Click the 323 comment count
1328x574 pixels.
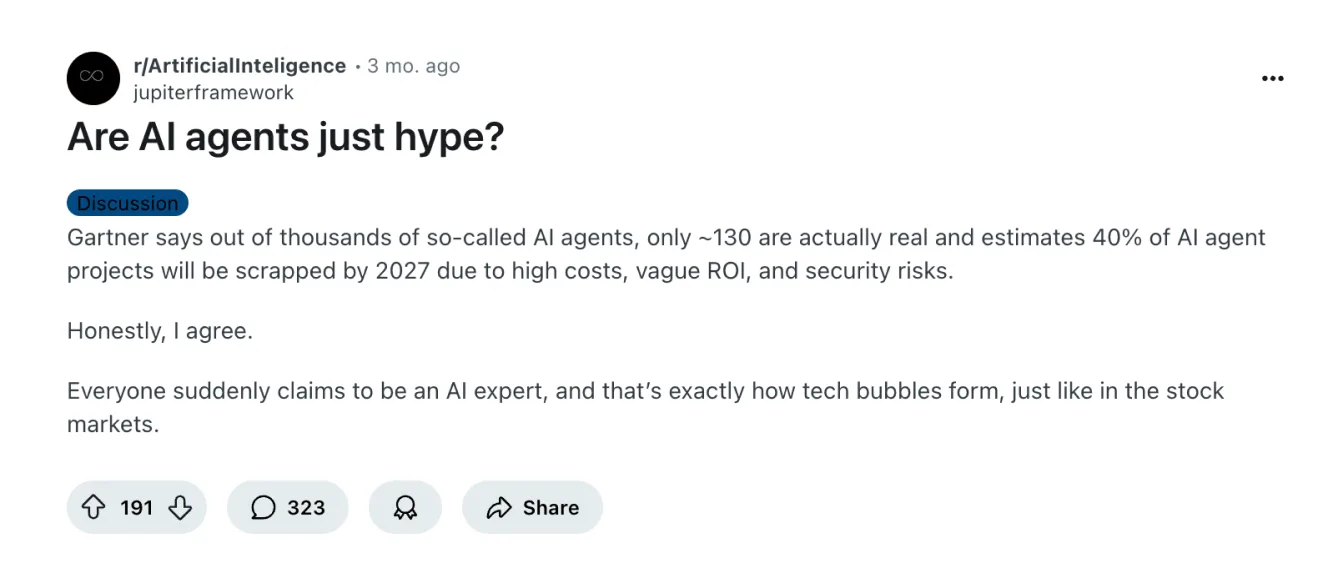pos(306,508)
